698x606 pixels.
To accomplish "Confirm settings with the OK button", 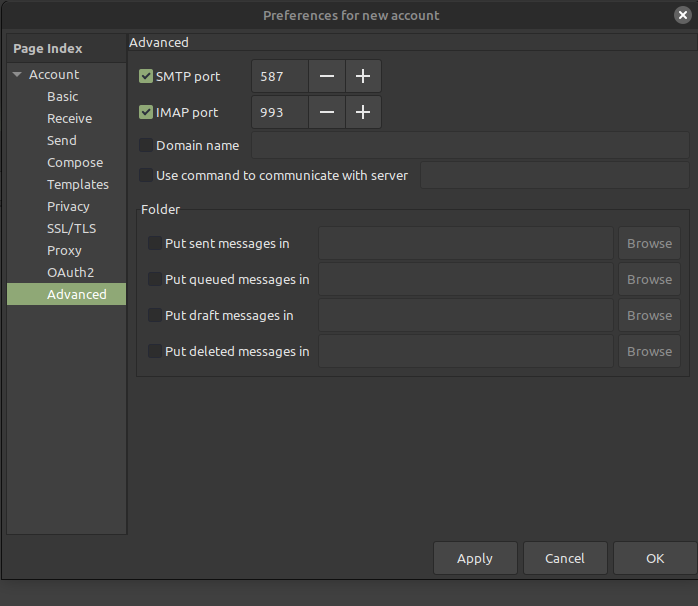I will [655, 558].
